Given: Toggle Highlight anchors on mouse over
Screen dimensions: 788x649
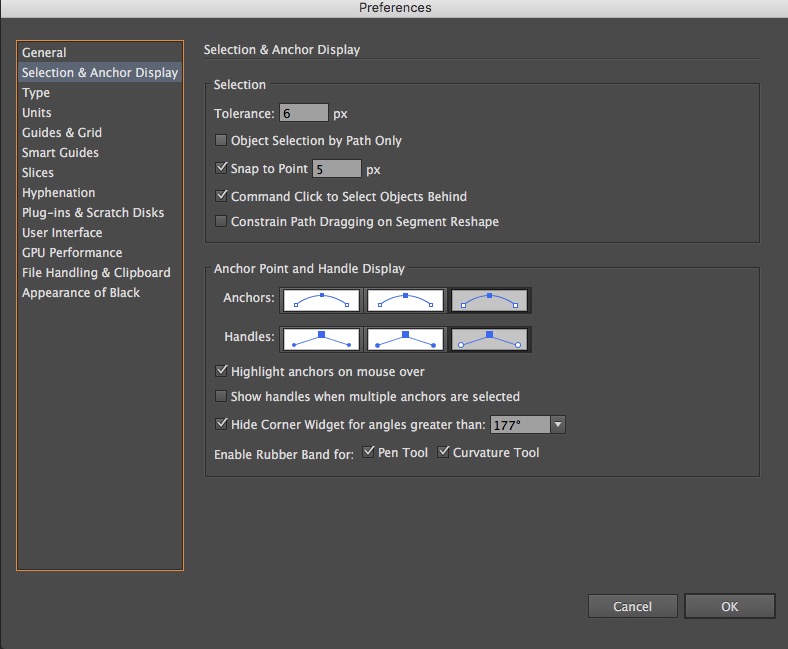Looking at the screenshot, I should (221, 371).
